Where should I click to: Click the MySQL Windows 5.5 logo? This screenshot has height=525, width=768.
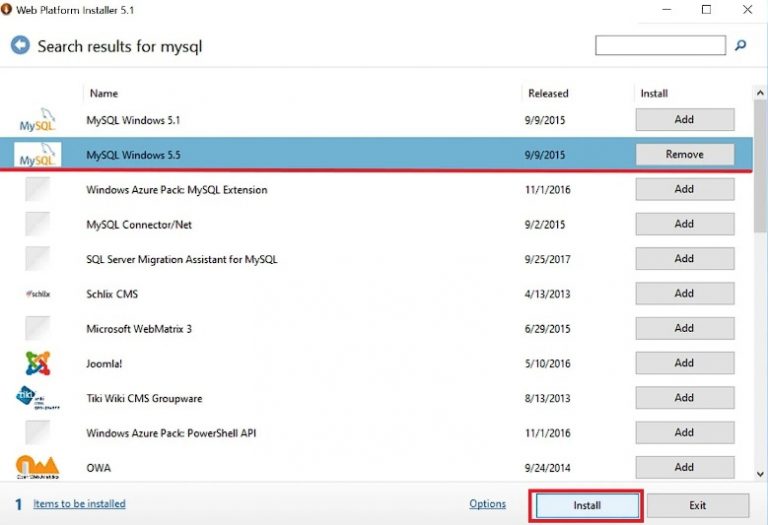coord(38,155)
